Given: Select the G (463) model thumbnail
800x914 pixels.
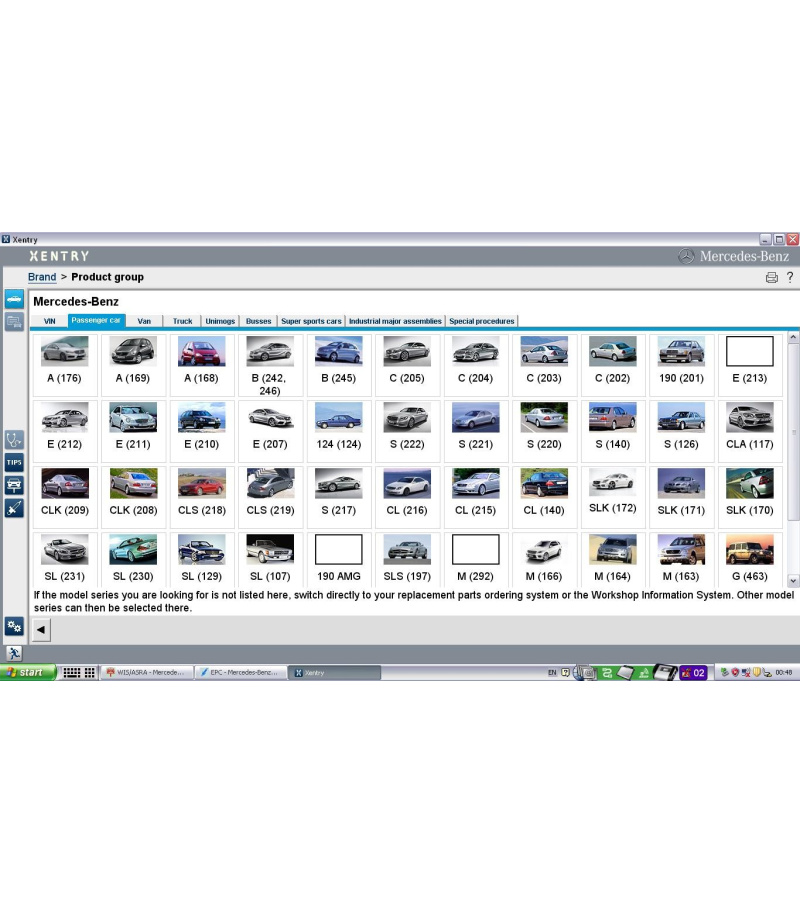Looking at the screenshot, I should [749, 560].
